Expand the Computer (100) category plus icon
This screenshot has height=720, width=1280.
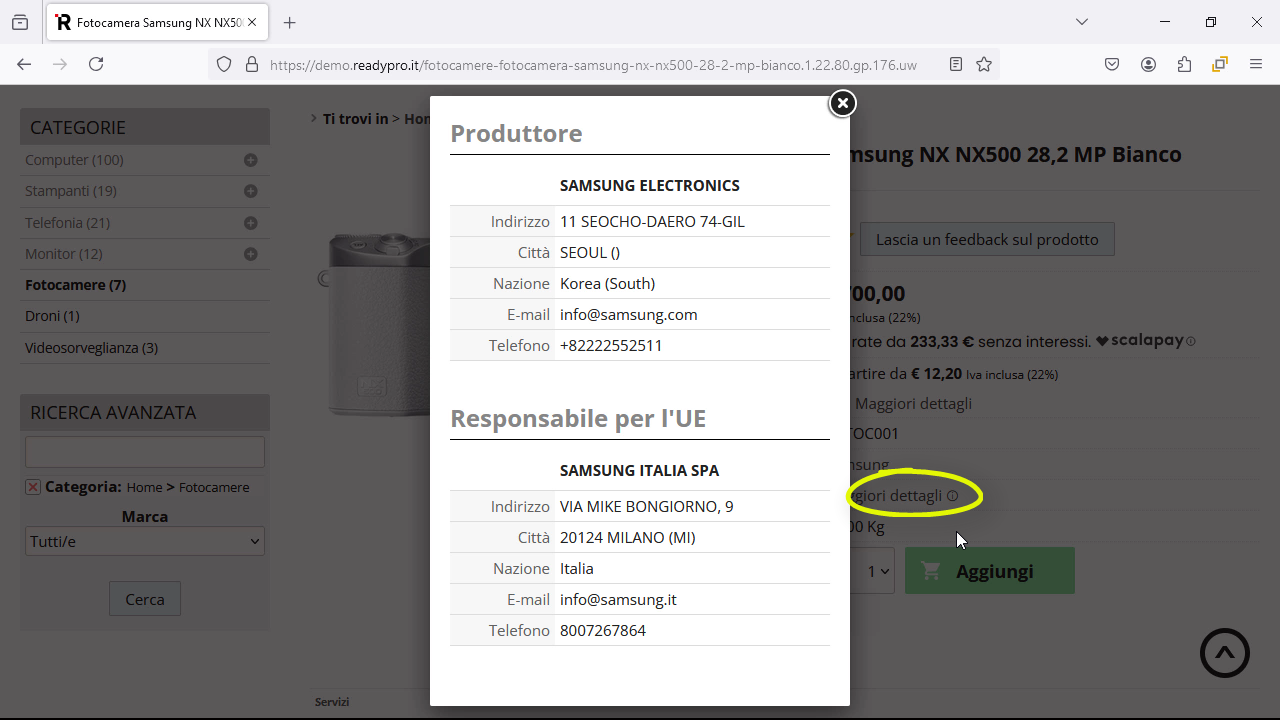coord(251,160)
